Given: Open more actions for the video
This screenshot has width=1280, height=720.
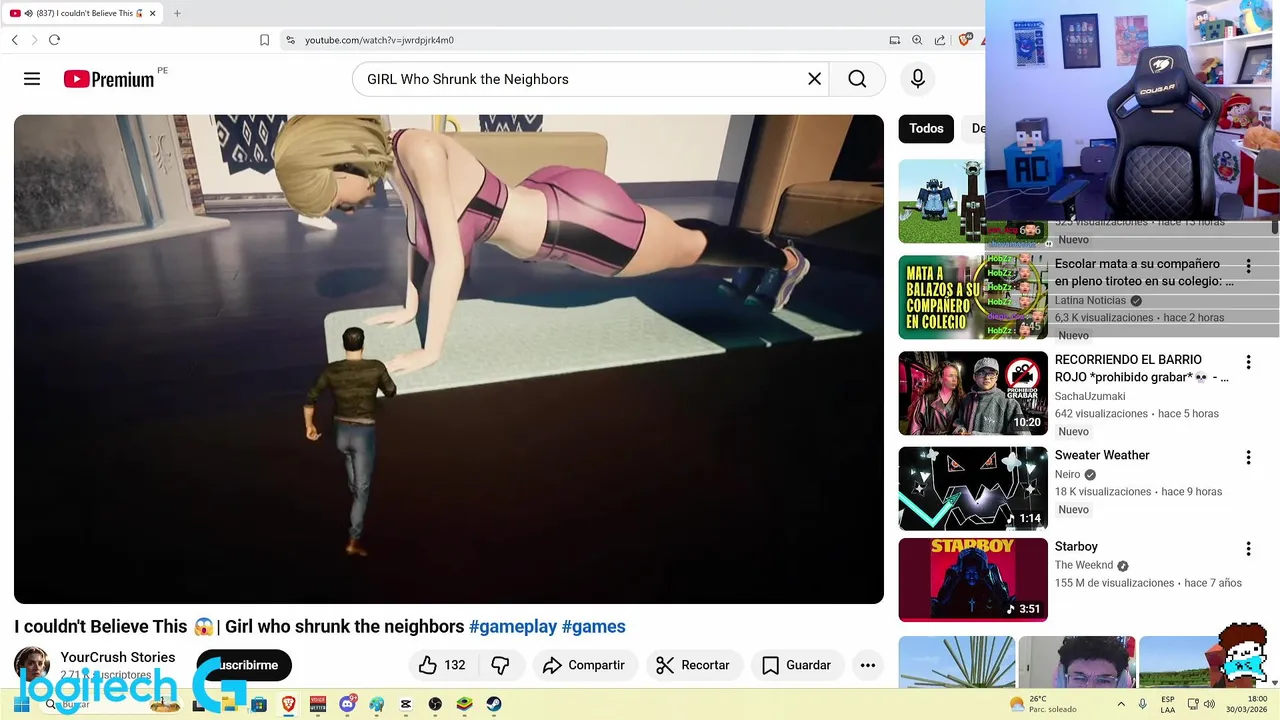Looking at the screenshot, I should coord(868,665).
